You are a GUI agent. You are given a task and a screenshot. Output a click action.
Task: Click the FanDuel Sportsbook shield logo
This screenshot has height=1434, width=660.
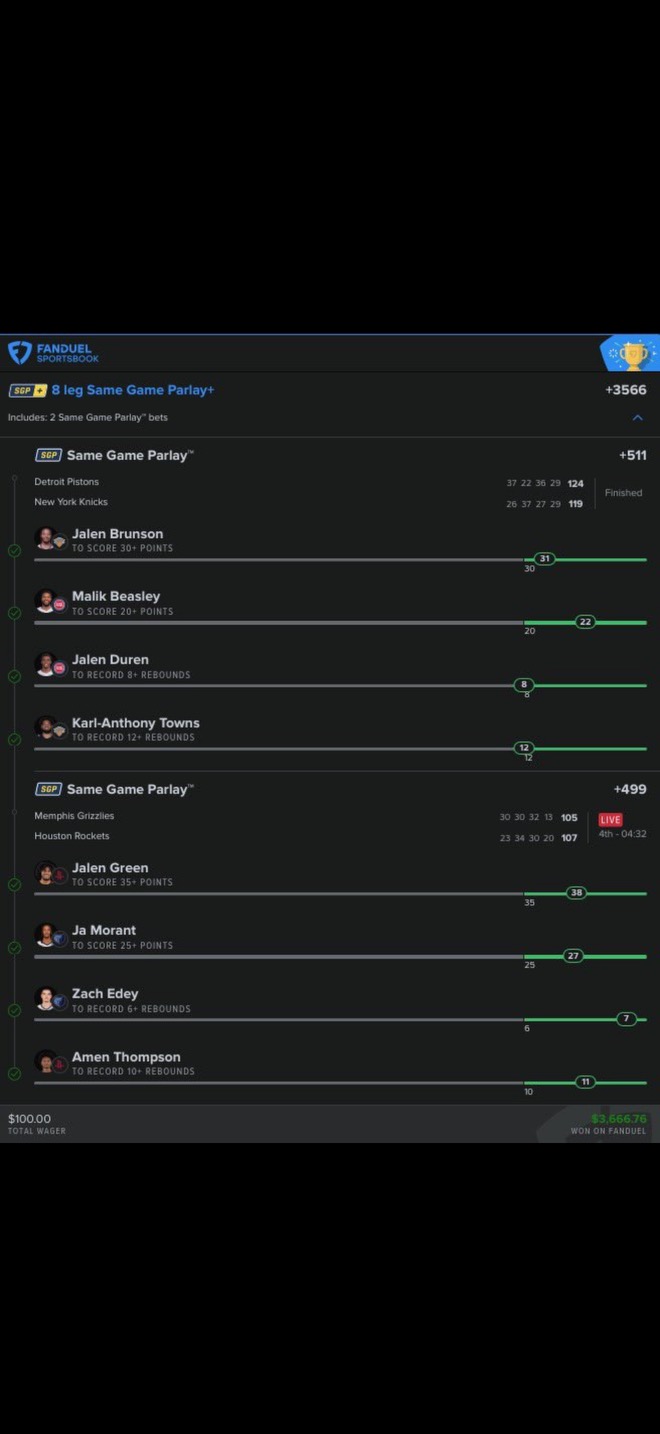point(19,353)
